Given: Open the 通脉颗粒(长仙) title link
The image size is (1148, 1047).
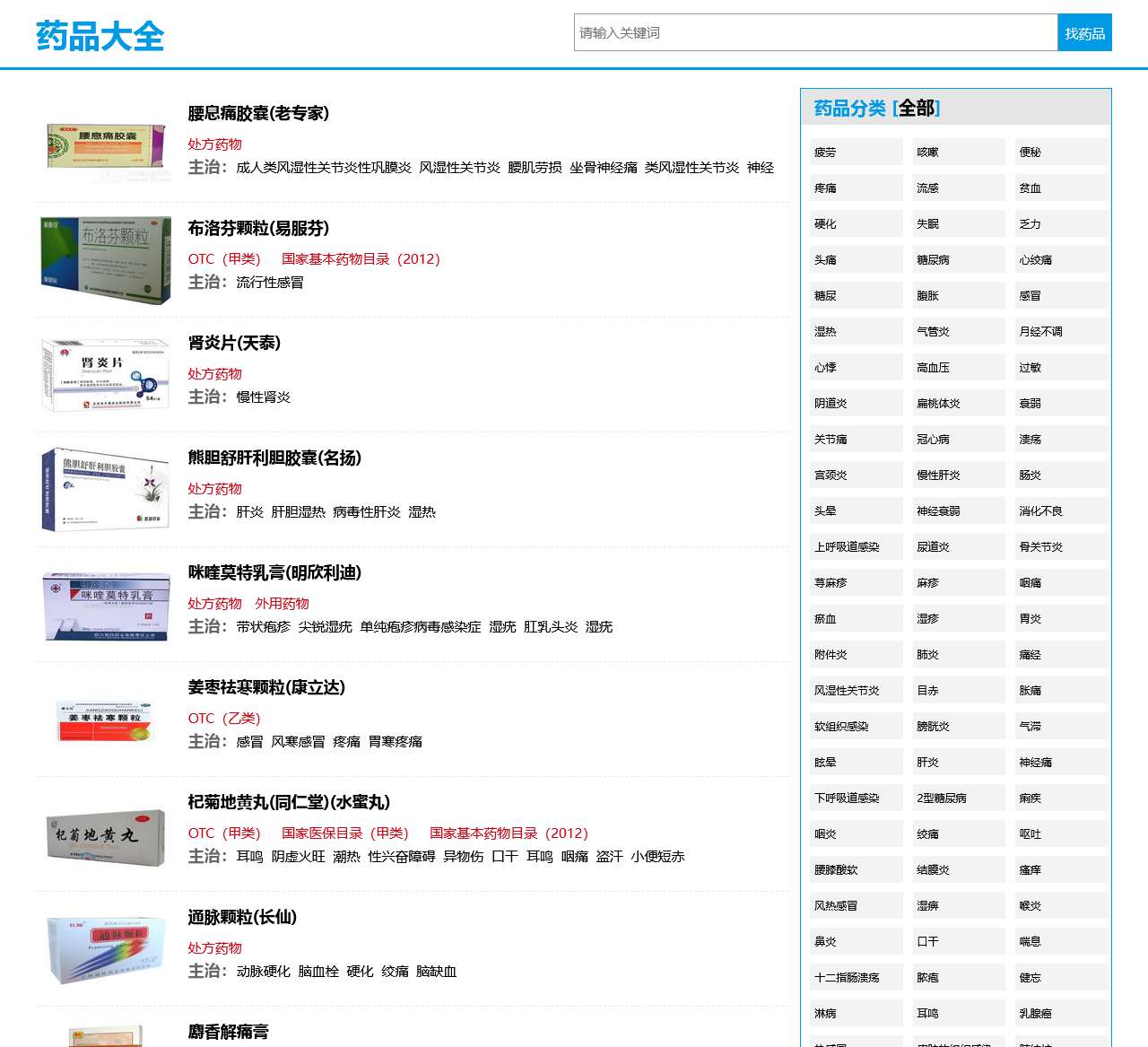Looking at the screenshot, I should 242,917.
